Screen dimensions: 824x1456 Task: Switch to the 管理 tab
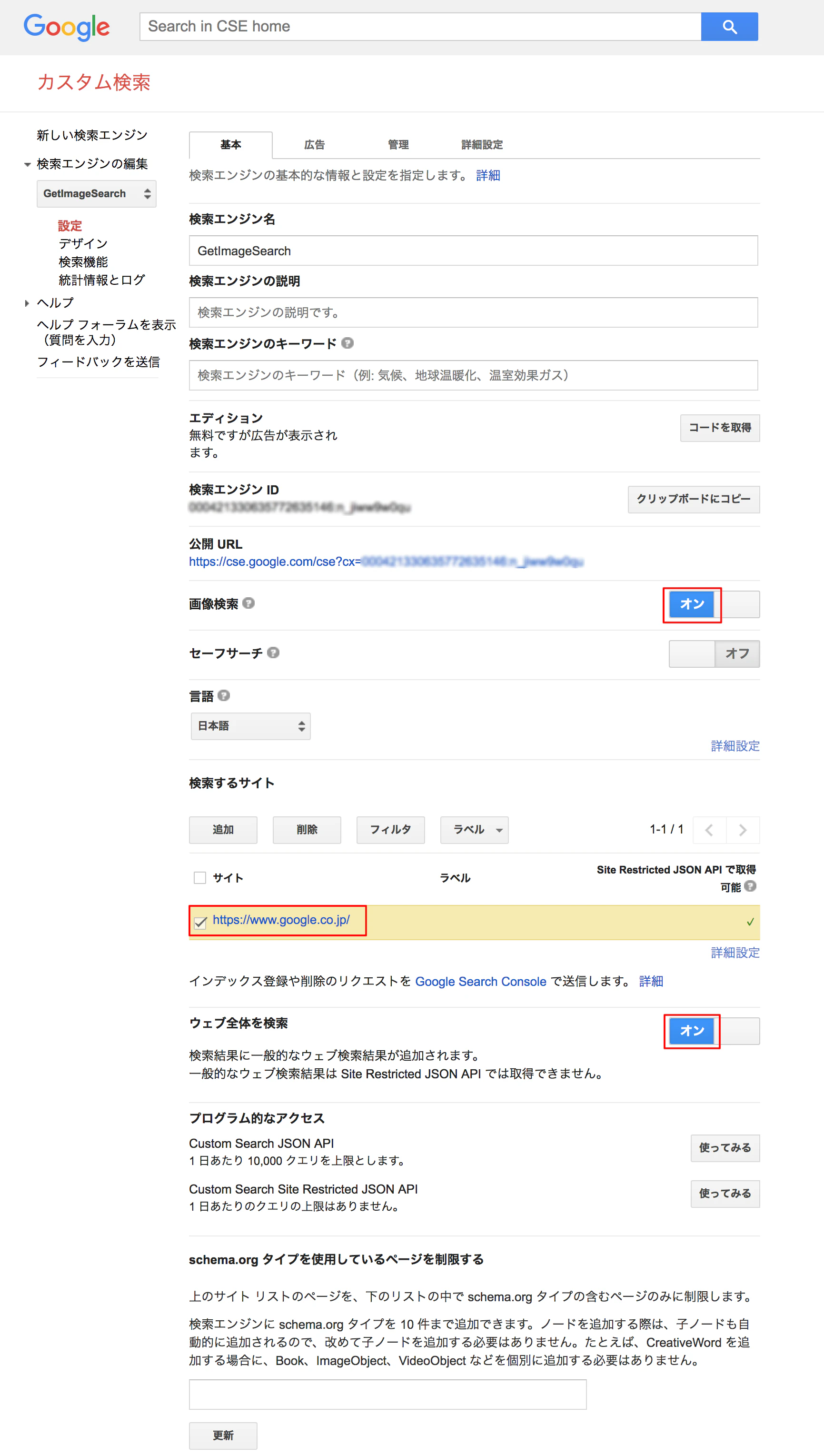click(398, 144)
